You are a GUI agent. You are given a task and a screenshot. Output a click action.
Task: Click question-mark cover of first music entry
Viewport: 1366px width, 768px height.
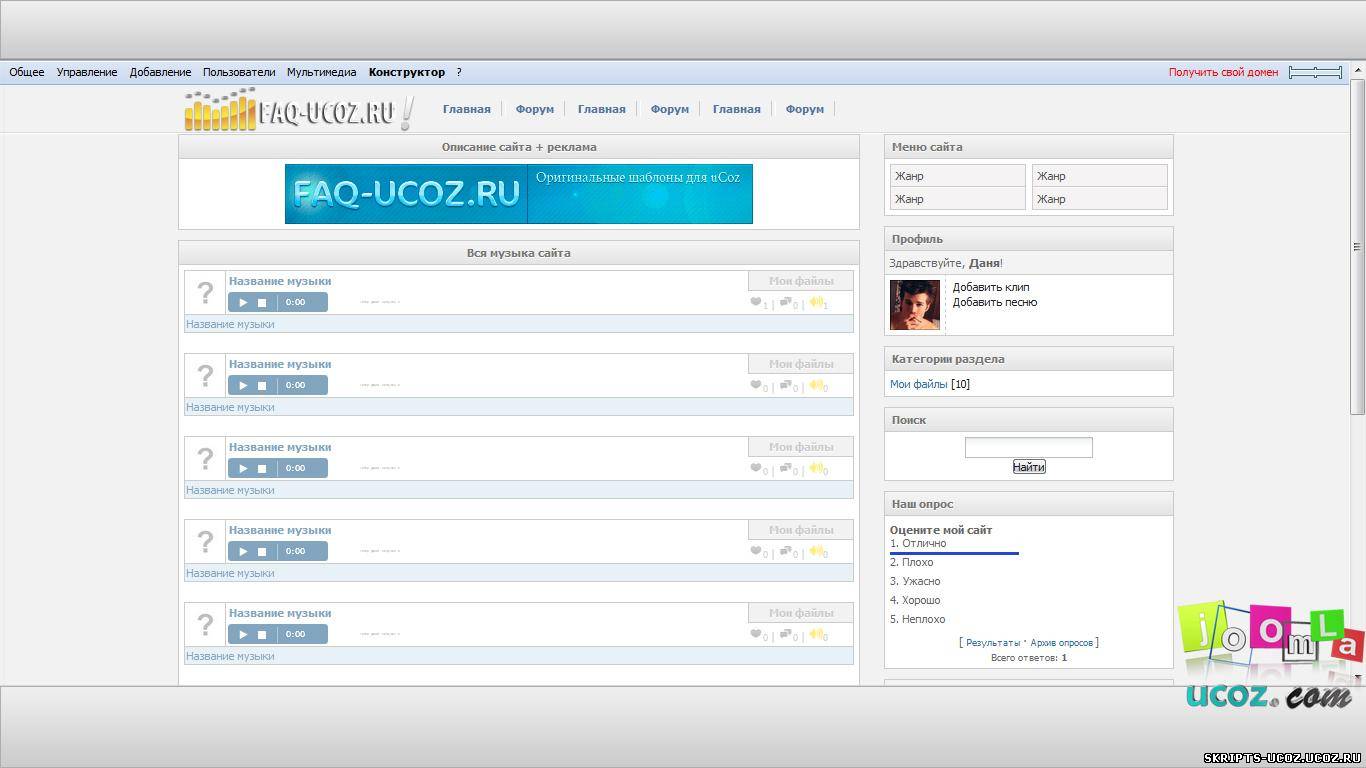(x=205, y=293)
